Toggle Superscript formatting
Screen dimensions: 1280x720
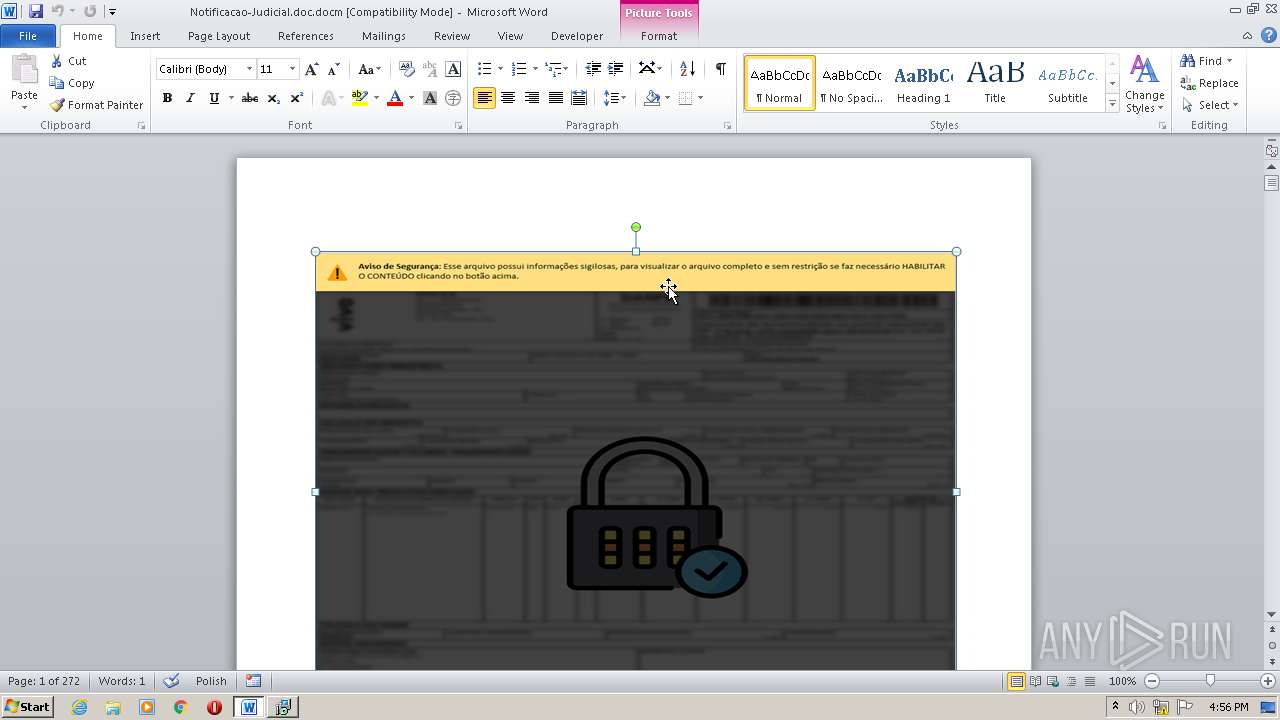(x=296, y=98)
